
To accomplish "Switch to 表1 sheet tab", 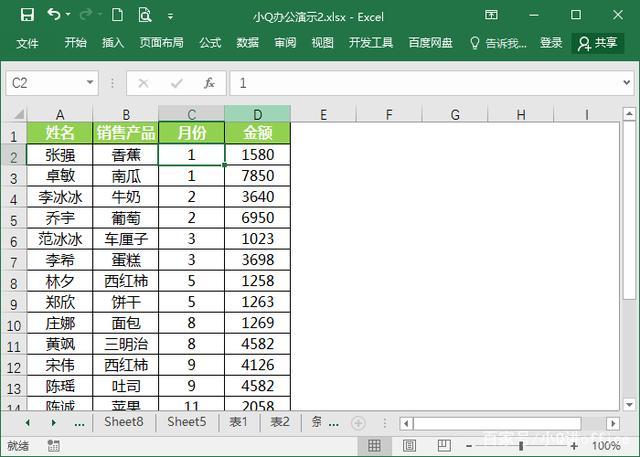I will tap(238, 422).
